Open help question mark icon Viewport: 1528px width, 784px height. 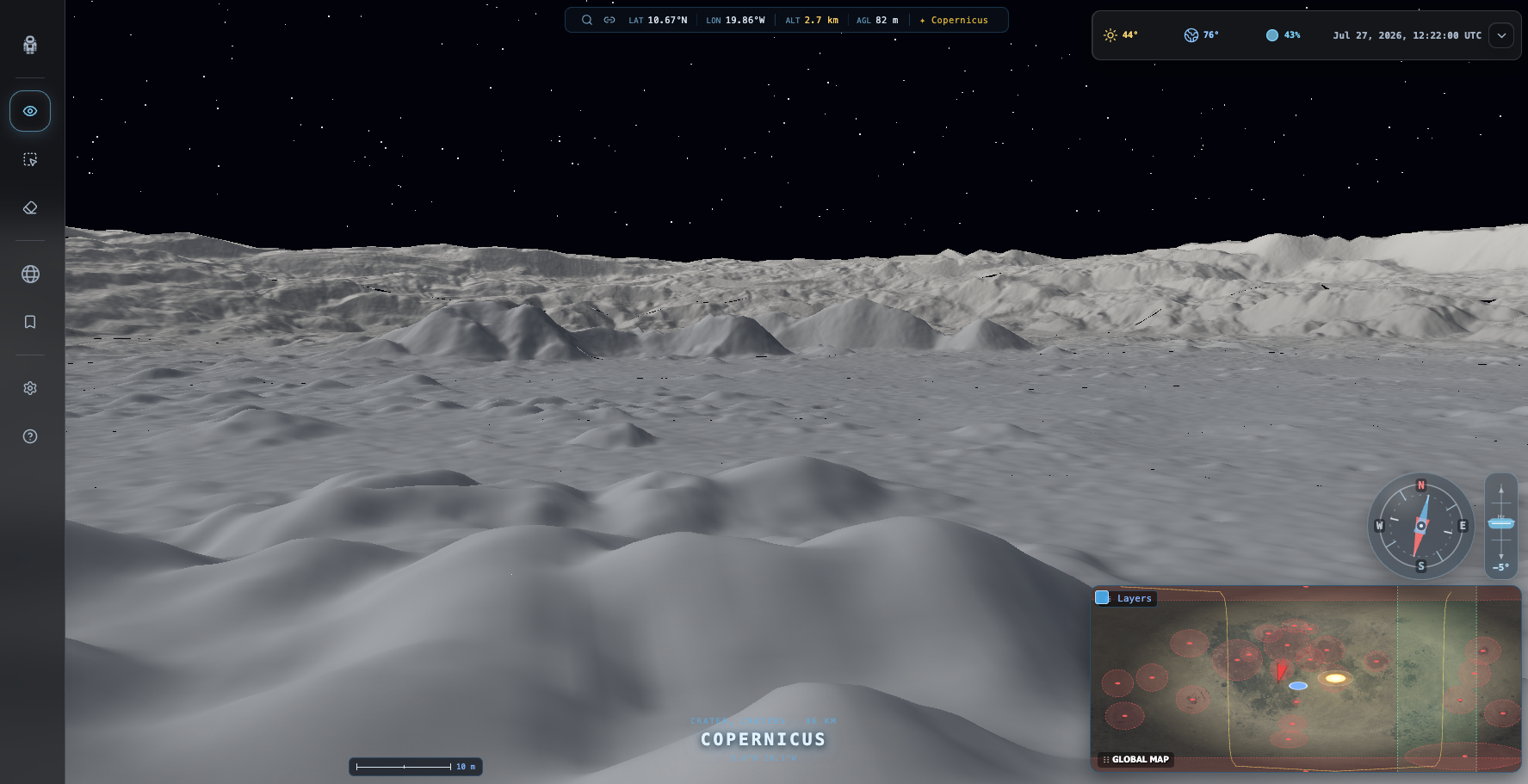[30, 436]
